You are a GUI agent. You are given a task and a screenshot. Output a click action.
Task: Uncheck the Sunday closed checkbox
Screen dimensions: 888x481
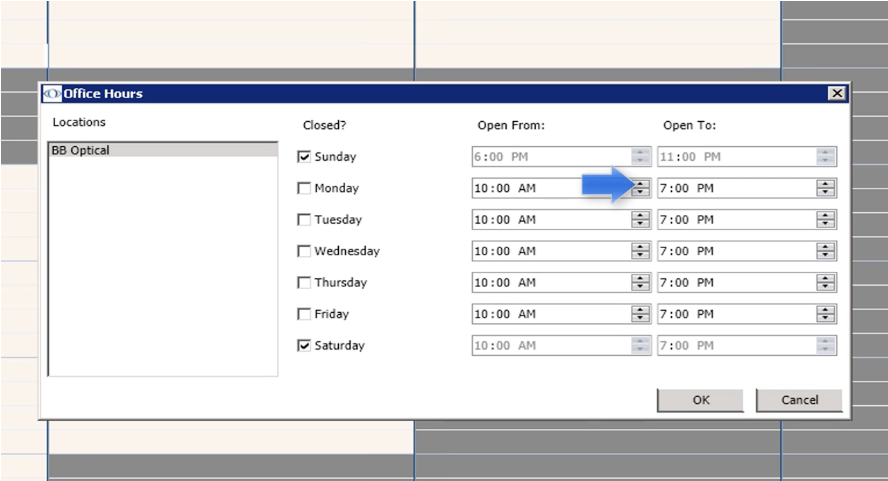click(305, 157)
